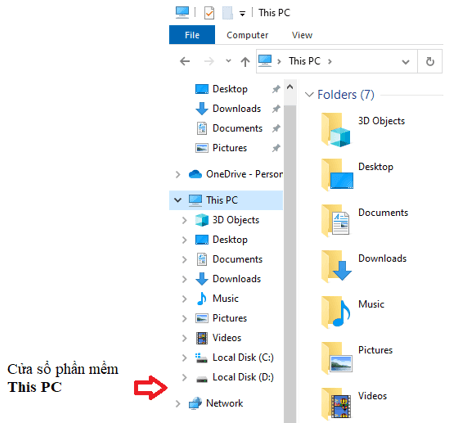456x428 pixels.
Task: Open the File tab
Action: click(192, 35)
